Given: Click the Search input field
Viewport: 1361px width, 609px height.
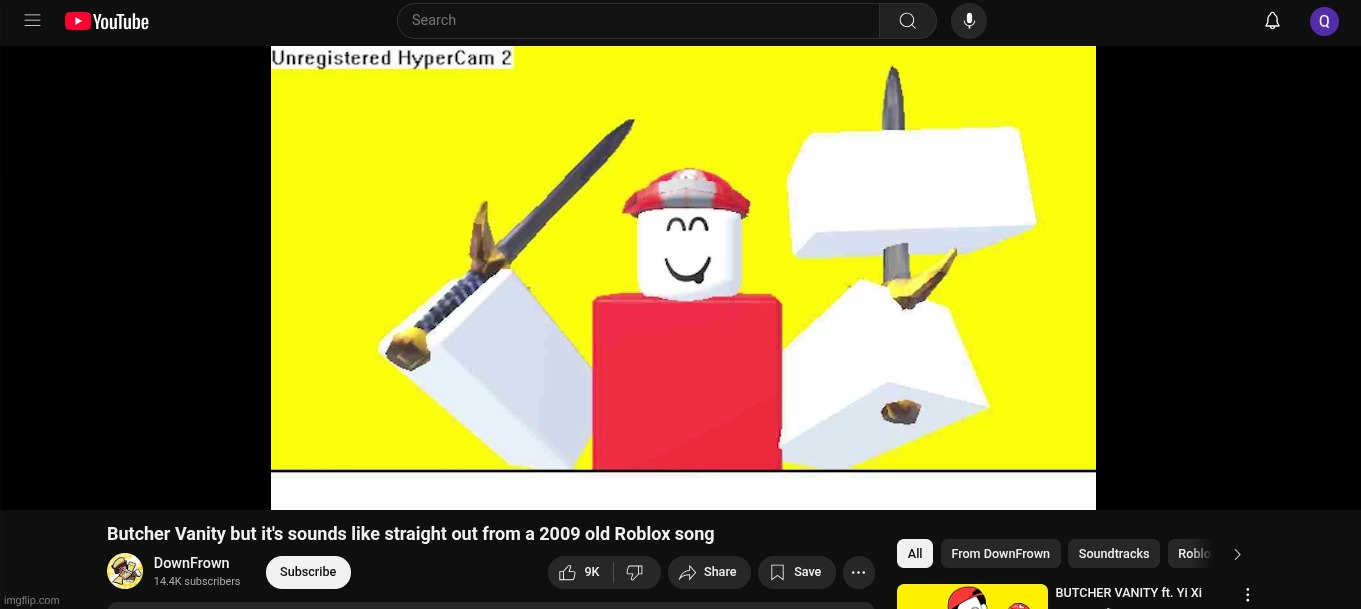Looking at the screenshot, I should pyautogui.click(x=638, y=21).
